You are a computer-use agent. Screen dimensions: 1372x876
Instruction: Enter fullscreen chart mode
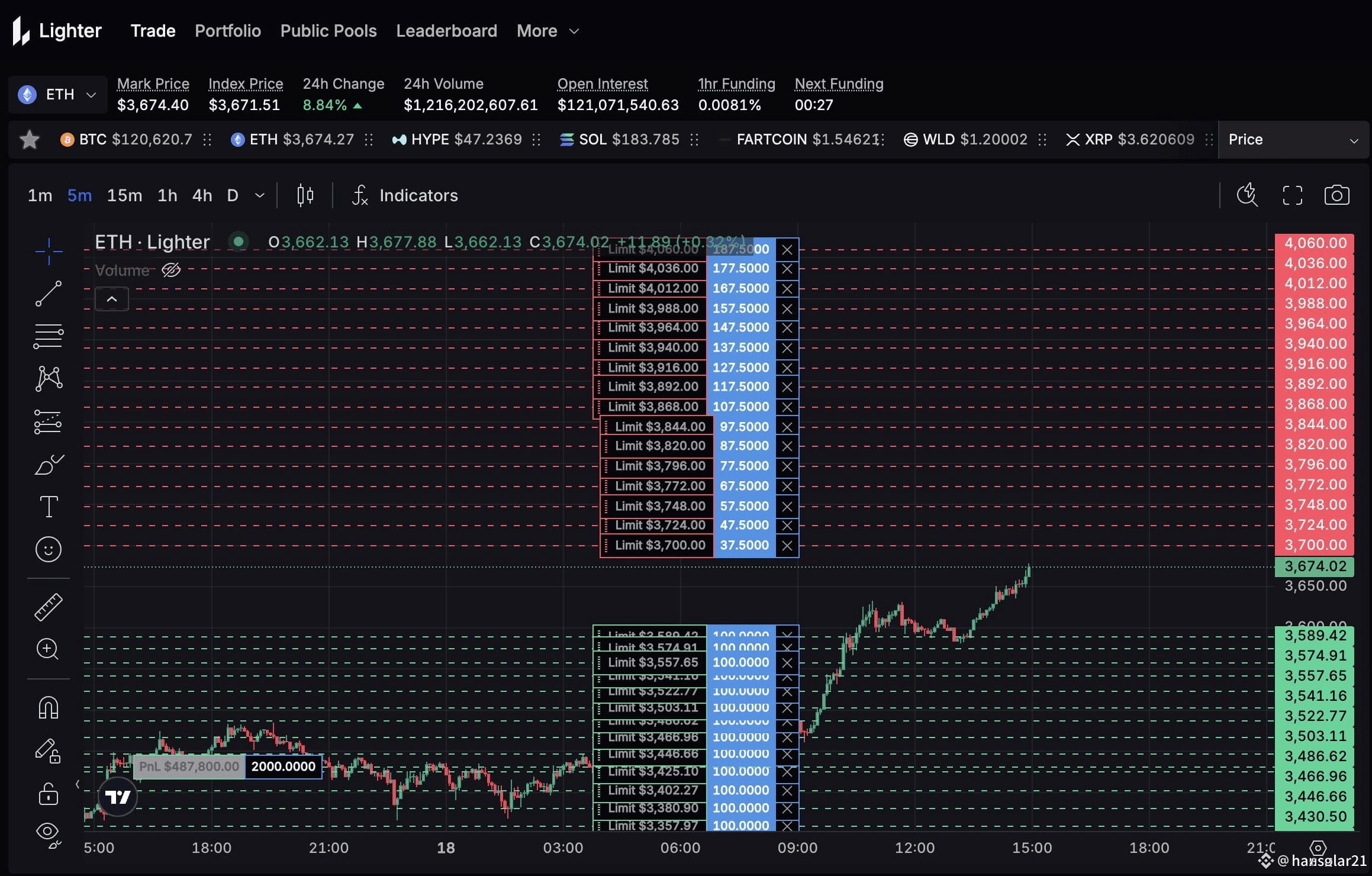pyautogui.click(x=1293, y=195)
